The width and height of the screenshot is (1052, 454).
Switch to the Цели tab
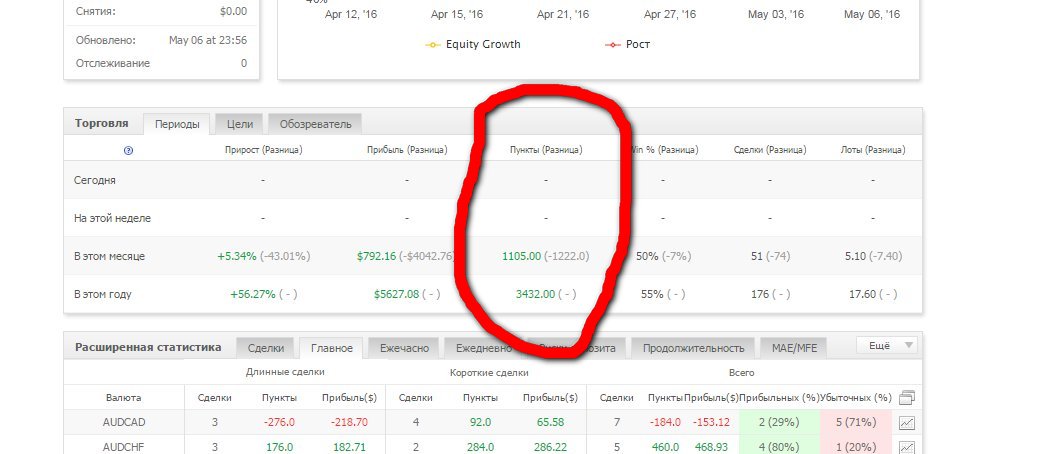click(240, 124)
